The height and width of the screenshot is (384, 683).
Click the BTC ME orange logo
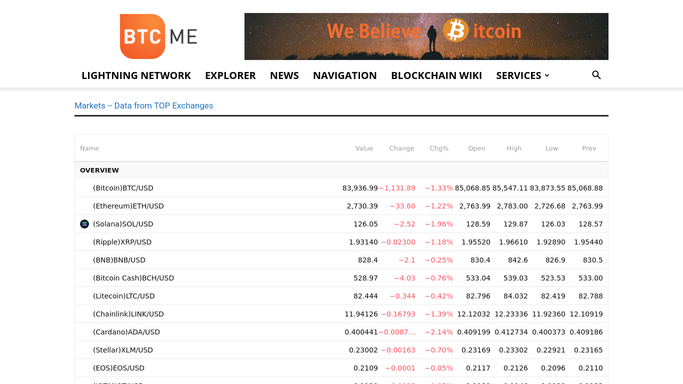click(159, 37)
